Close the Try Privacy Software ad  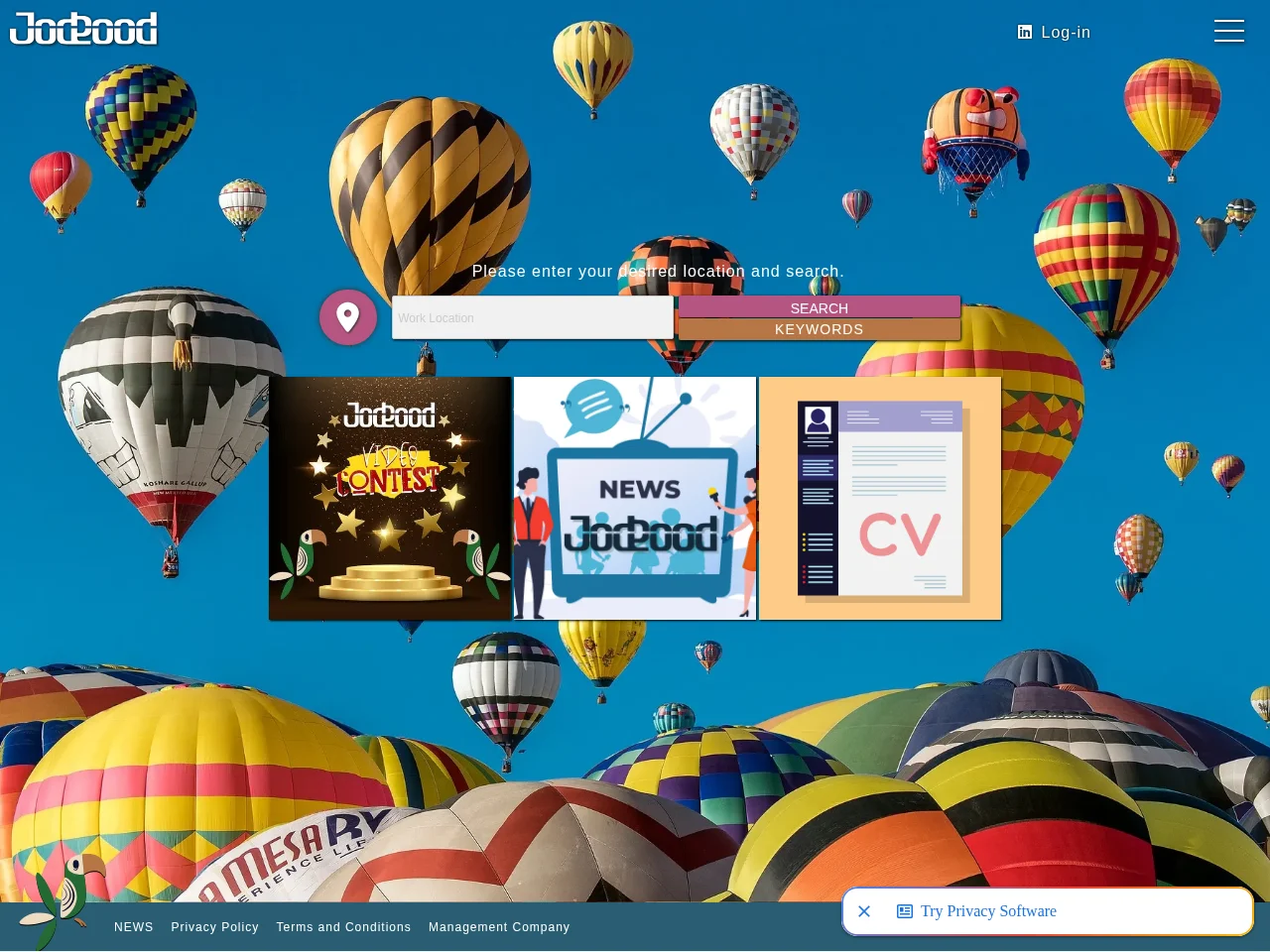click(864, 911)
